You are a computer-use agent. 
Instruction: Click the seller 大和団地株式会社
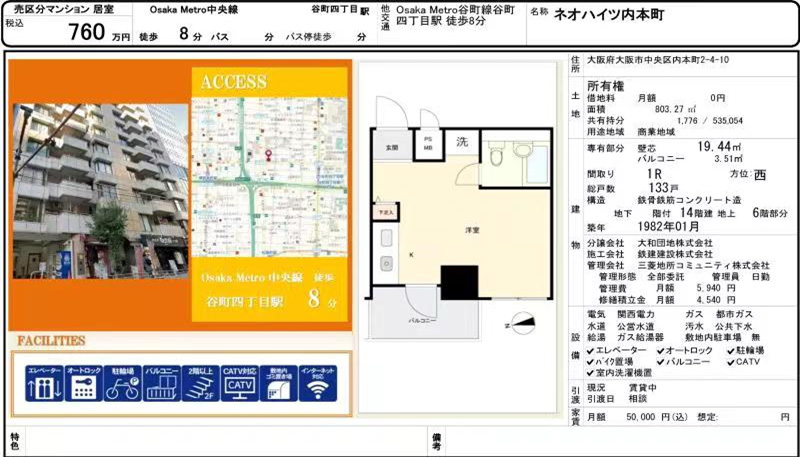click(x=676, y=243)
